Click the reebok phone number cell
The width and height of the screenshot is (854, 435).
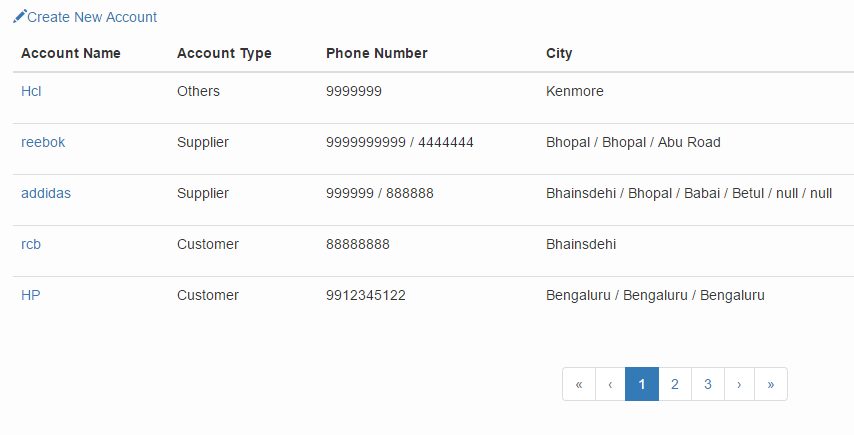(x=400, y=142)
